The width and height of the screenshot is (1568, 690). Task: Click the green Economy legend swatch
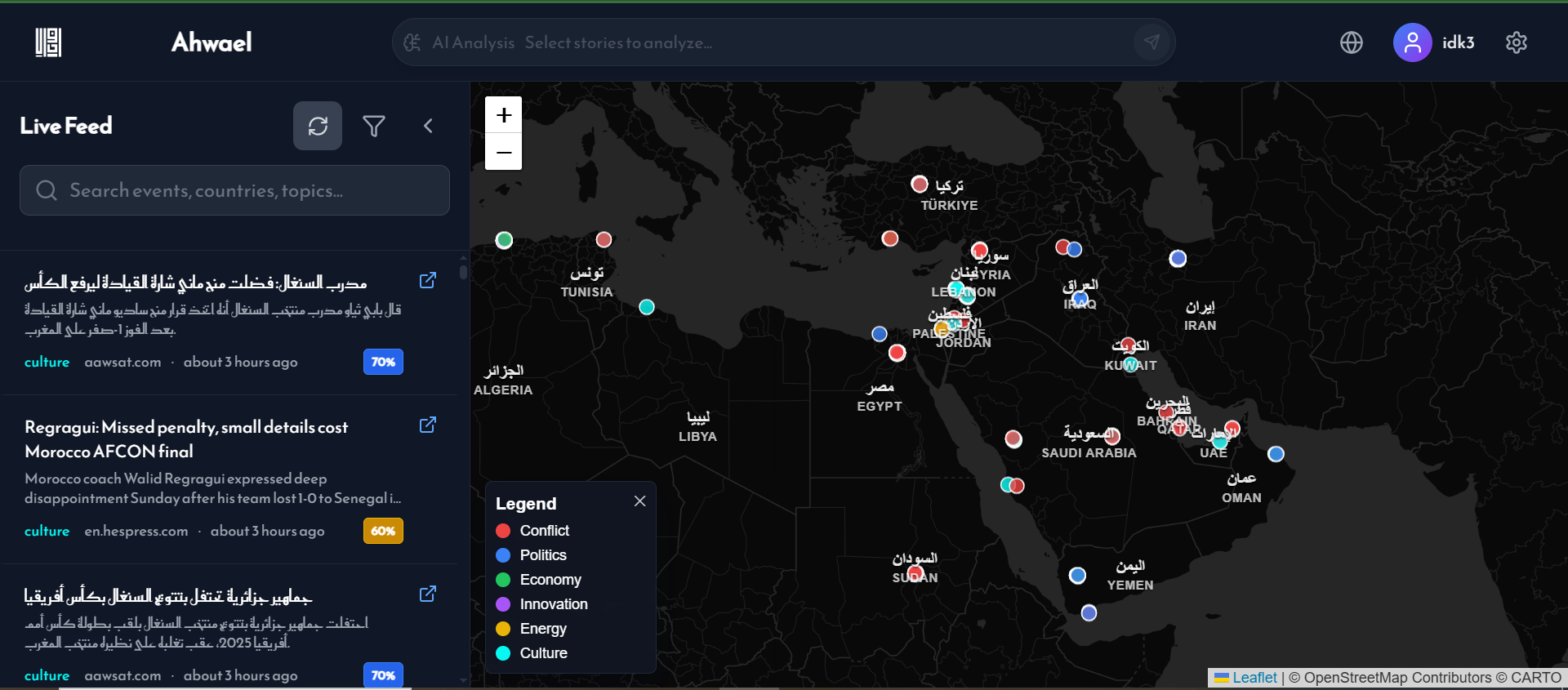point(503,580)
